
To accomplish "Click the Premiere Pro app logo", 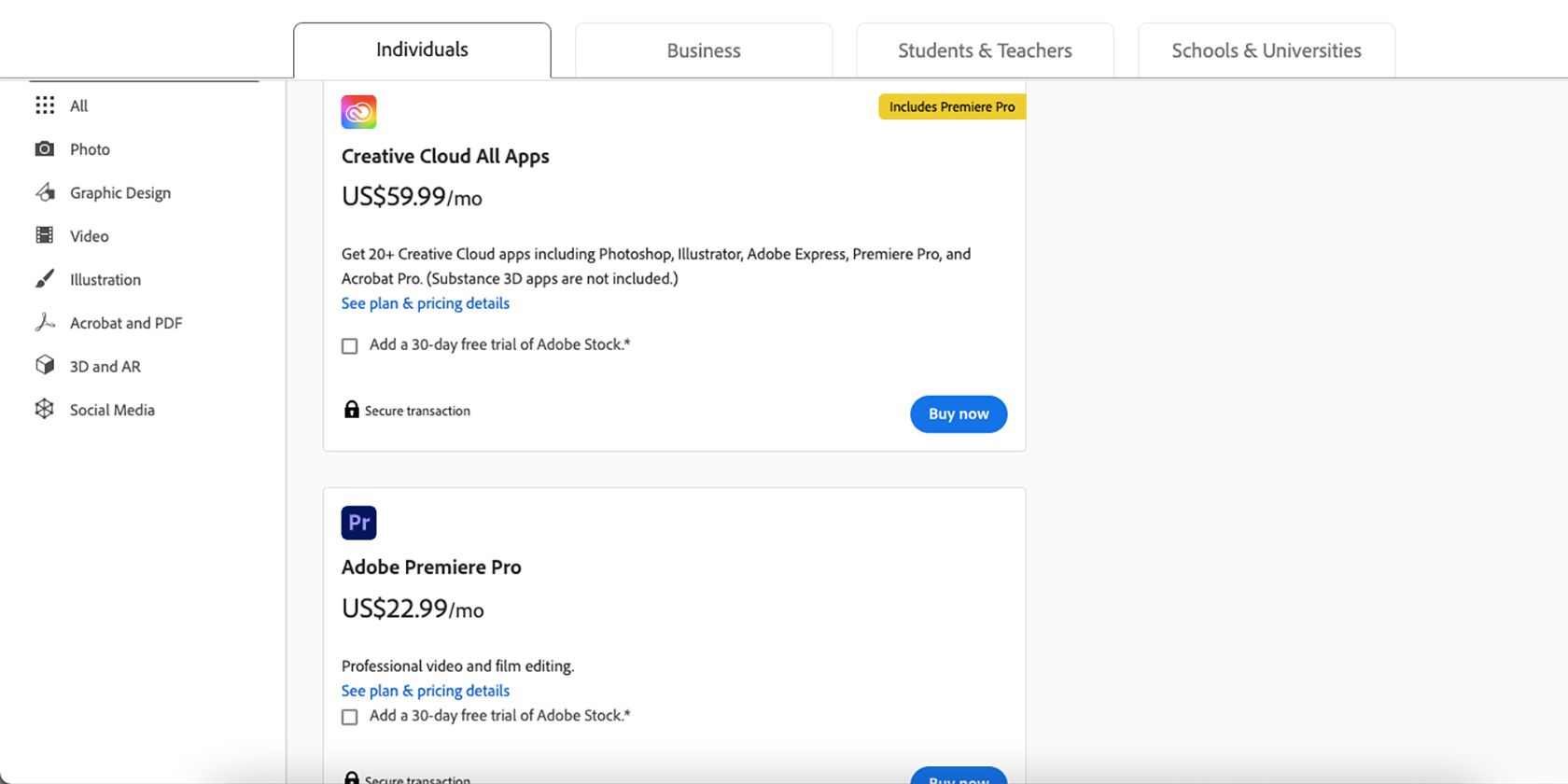I will (x=358, y=523).
